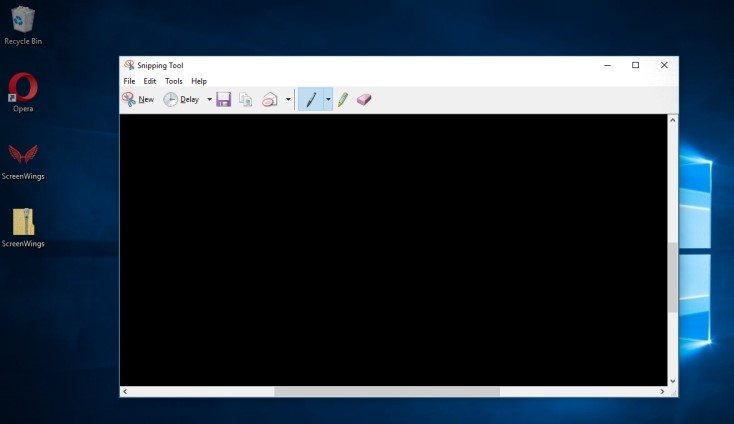The height and width of the screenshot is (424, 734).
Task: Open the File menu
Action: [x=129, y=81]
